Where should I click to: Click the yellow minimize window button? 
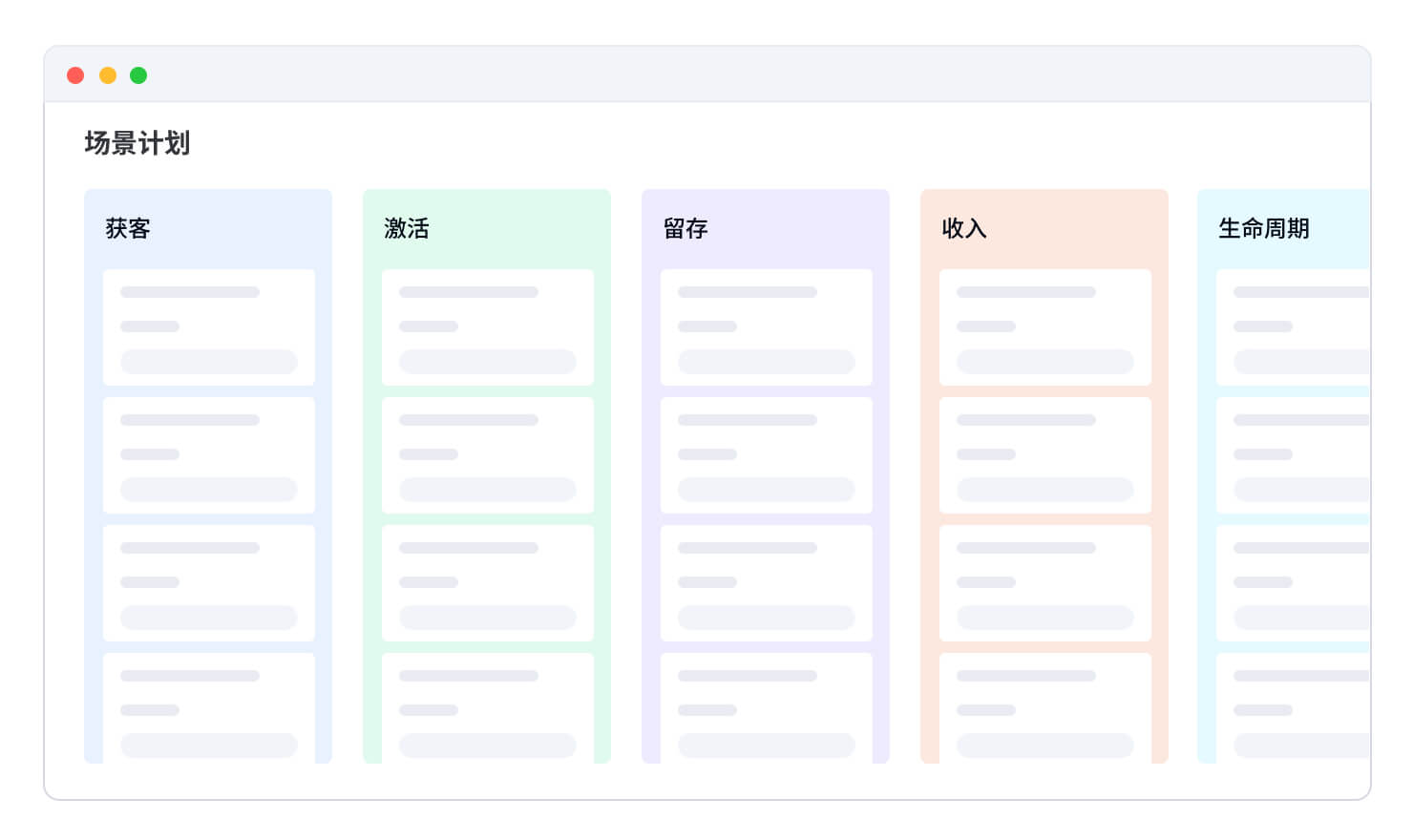pyautogui.click(x=108, y=75)
